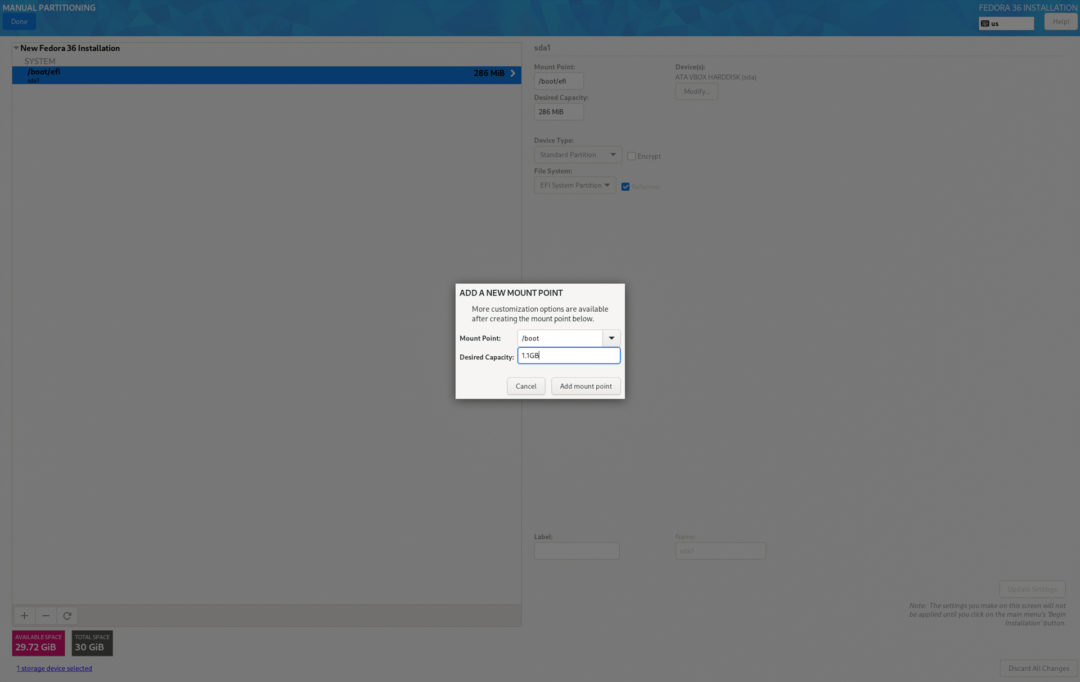Image resolution: width=1080 pixels, height=682 pixels.
Task: Click the keyboard layout icon next to us
Action: tap(985, 23)
